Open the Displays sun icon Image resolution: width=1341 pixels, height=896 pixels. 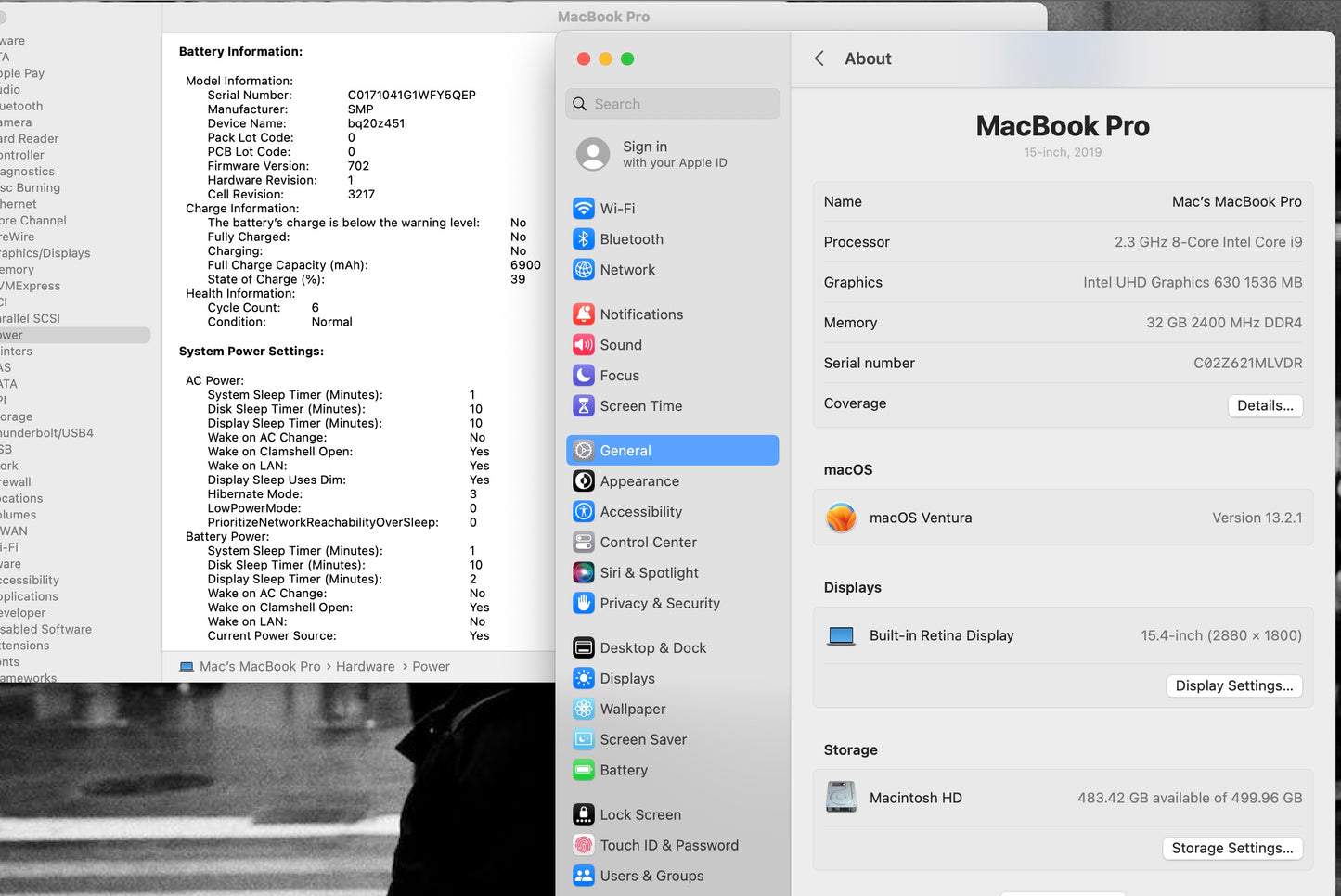583,679
